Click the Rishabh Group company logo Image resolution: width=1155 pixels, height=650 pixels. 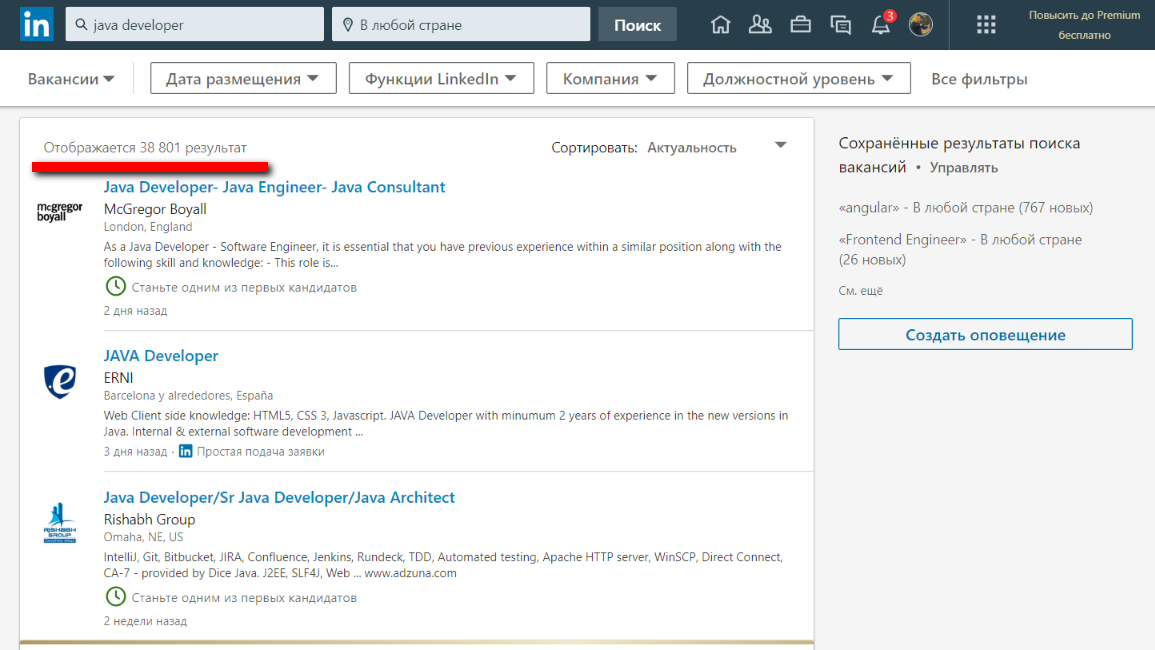(x=60, y=523)
